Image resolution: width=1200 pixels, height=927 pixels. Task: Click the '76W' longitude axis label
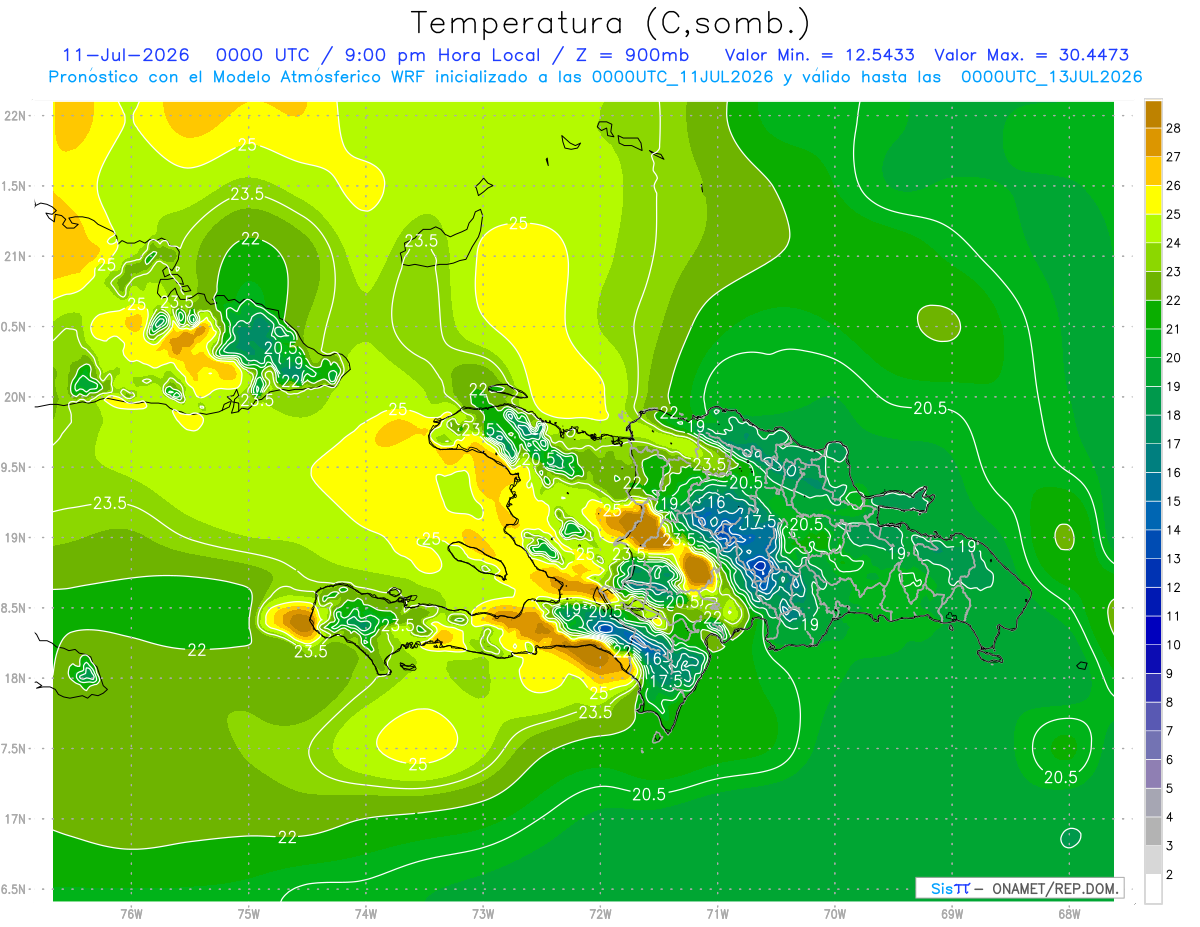[131, 914]
